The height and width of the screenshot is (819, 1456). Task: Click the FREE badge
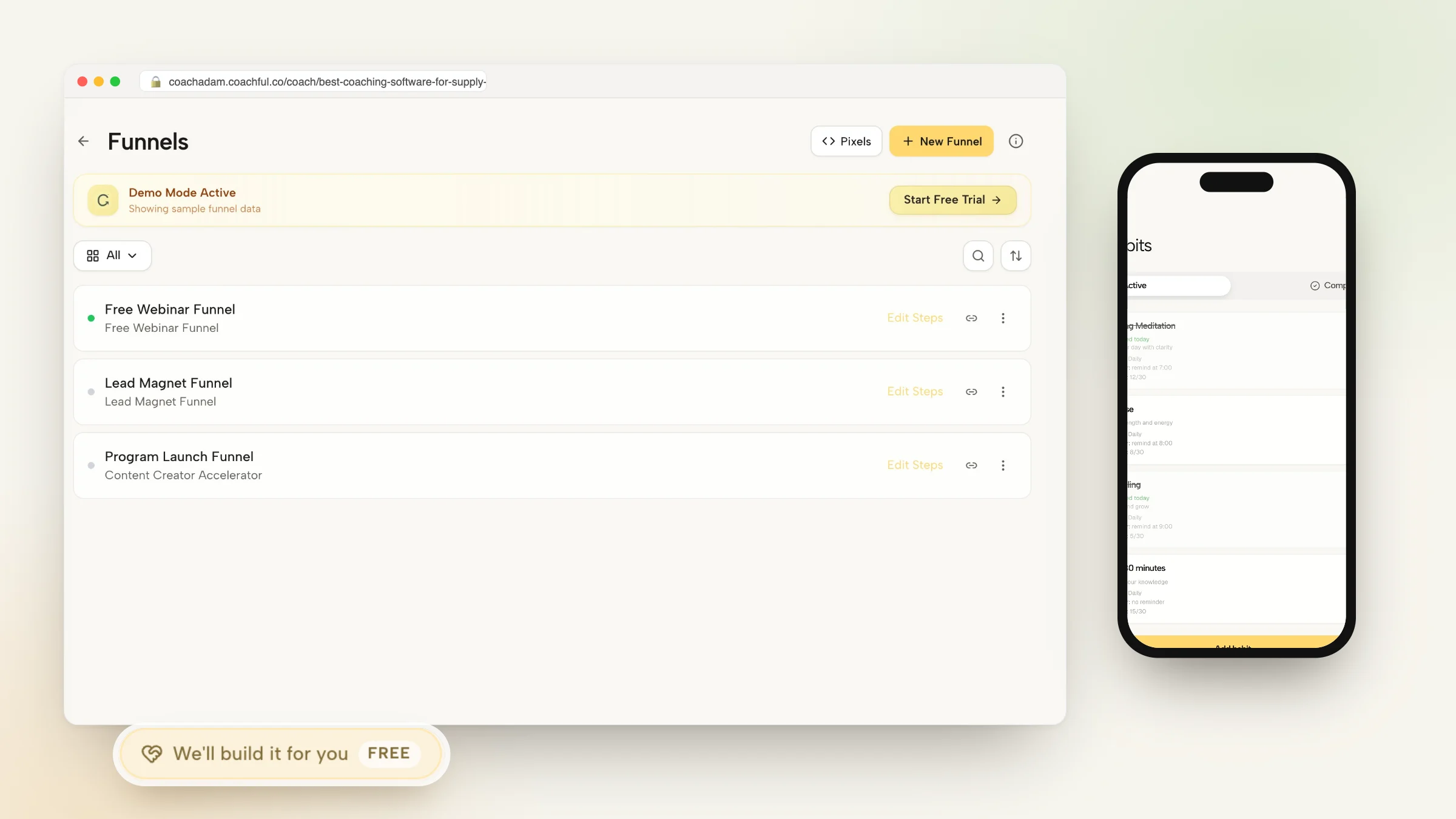coord(389,753)
